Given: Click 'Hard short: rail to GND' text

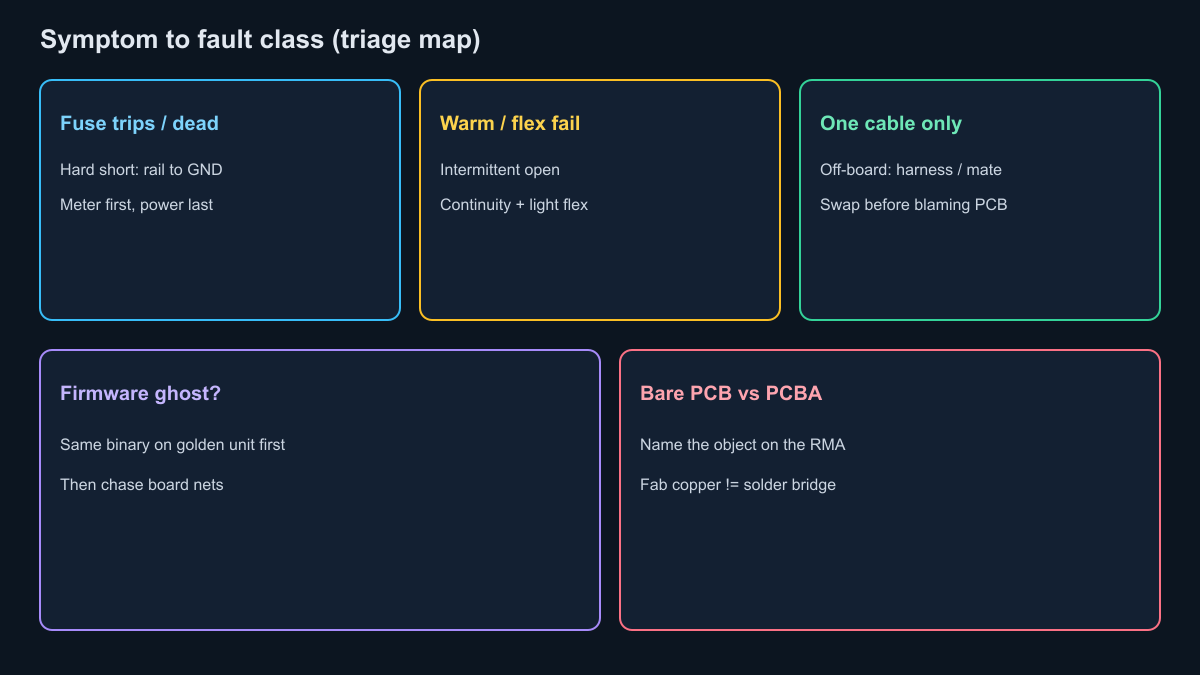Looking at the screenshot, I should 141,170.
